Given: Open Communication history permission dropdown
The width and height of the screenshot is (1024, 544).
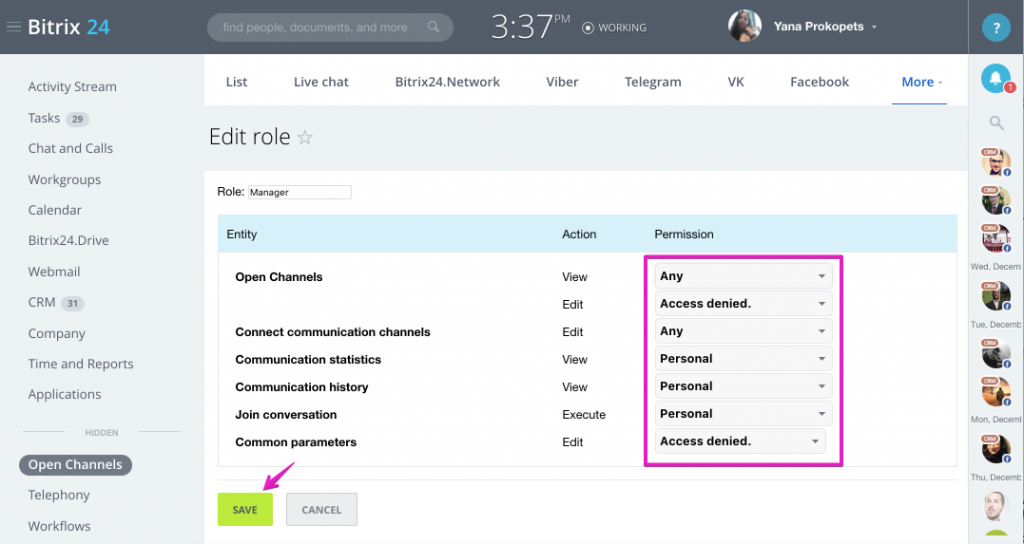Looking at the screenshot, I should pos(743,386).
